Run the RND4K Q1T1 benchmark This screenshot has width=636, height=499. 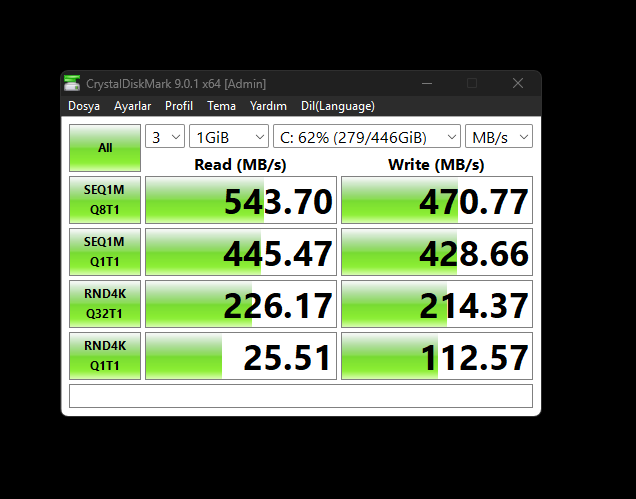[x=105, y=356]
